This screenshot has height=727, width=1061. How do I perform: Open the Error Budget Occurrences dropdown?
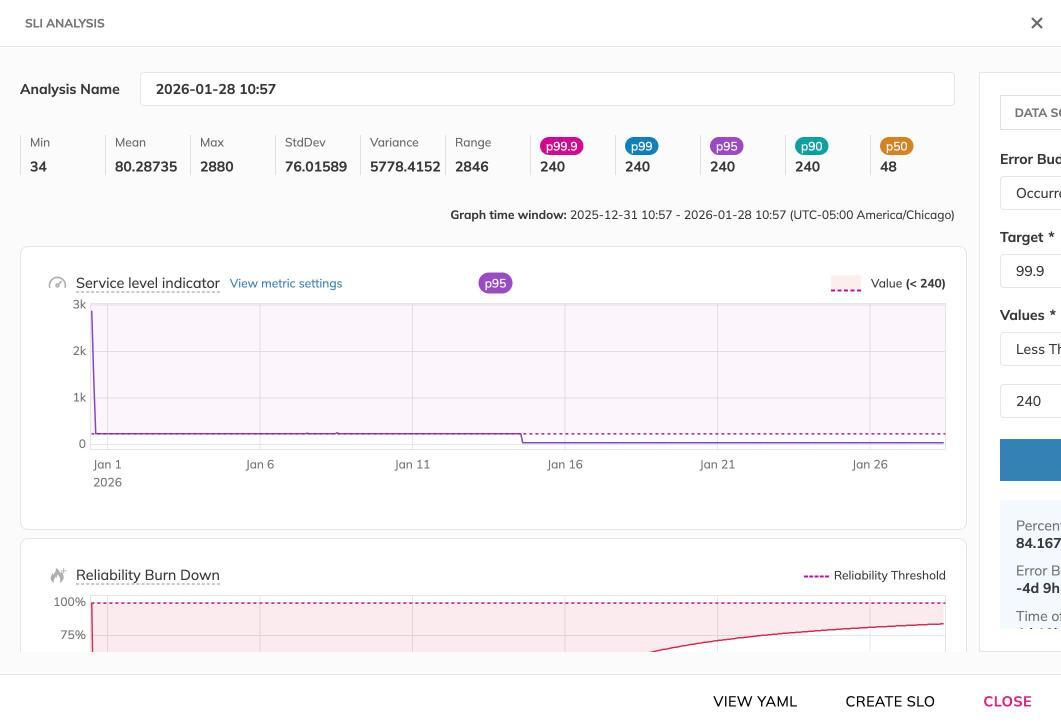[1035, 193]
